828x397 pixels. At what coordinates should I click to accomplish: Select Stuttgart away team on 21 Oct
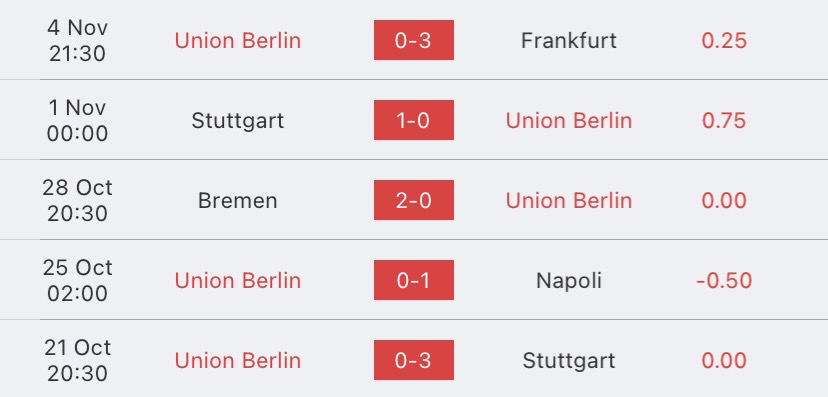point(569,361)
